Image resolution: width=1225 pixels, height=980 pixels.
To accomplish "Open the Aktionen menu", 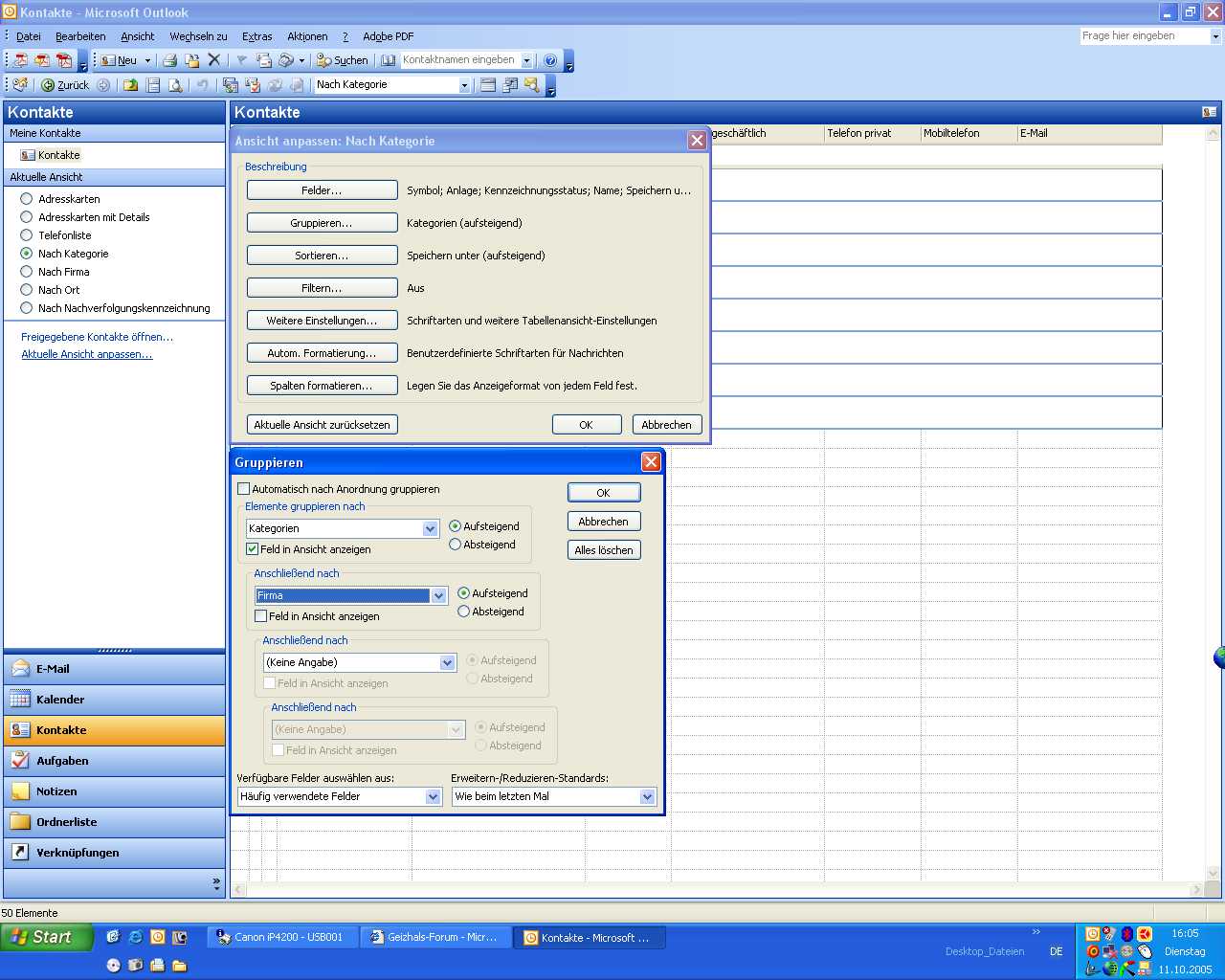I will coord(307,36).
